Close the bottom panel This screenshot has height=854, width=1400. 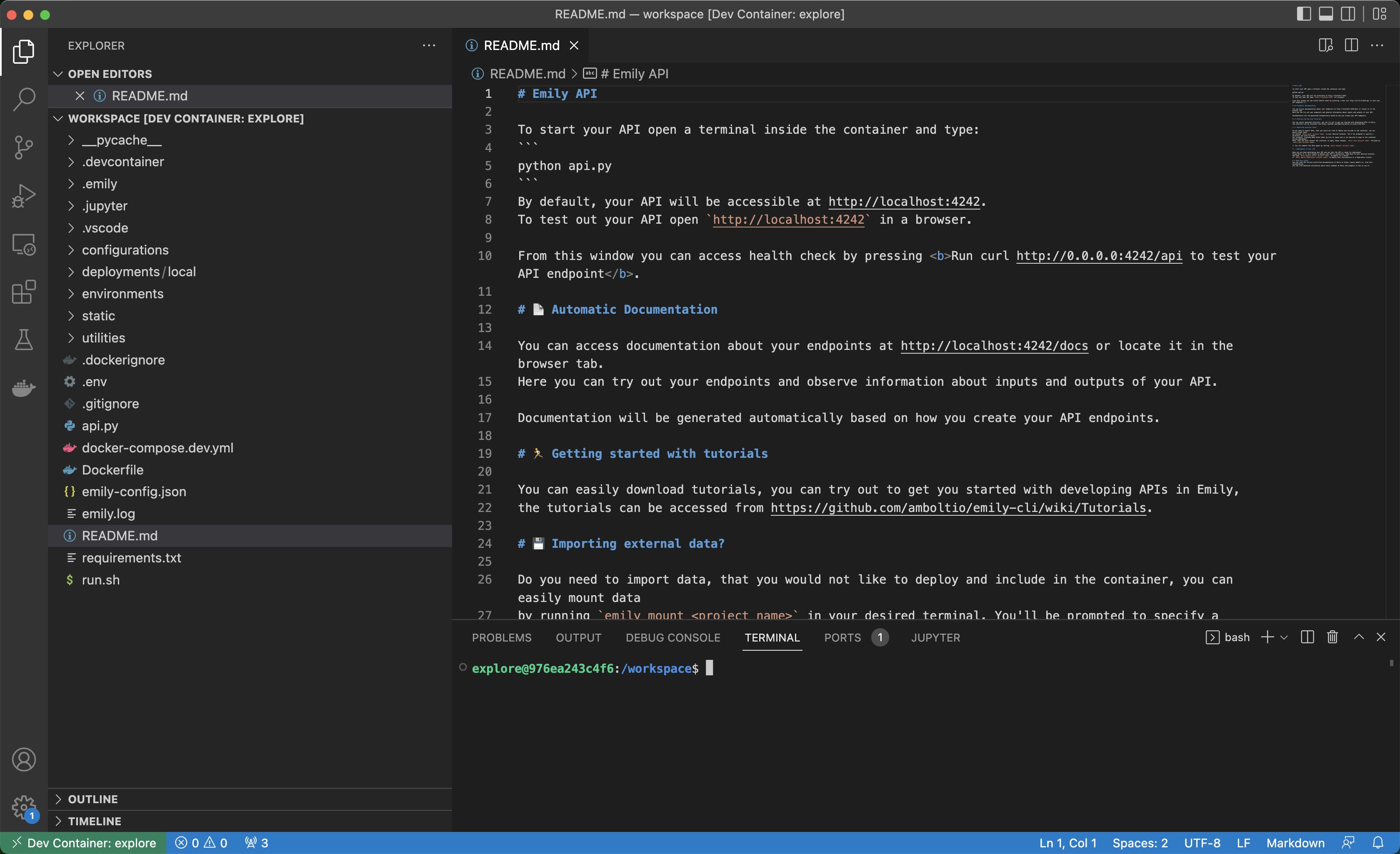(1381, 637)
